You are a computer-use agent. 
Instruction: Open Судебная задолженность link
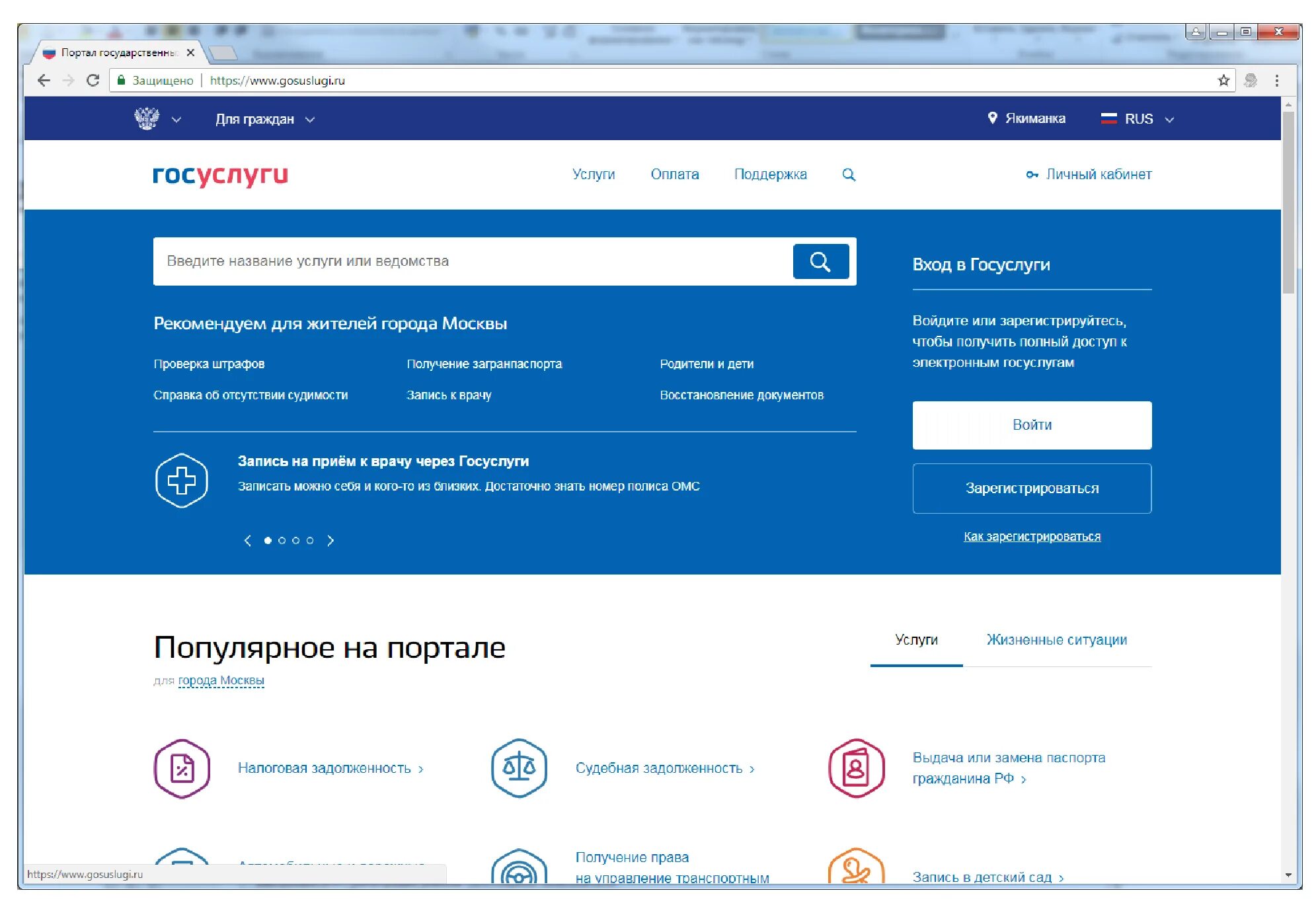pyautogui.click(x=665, y=768)
